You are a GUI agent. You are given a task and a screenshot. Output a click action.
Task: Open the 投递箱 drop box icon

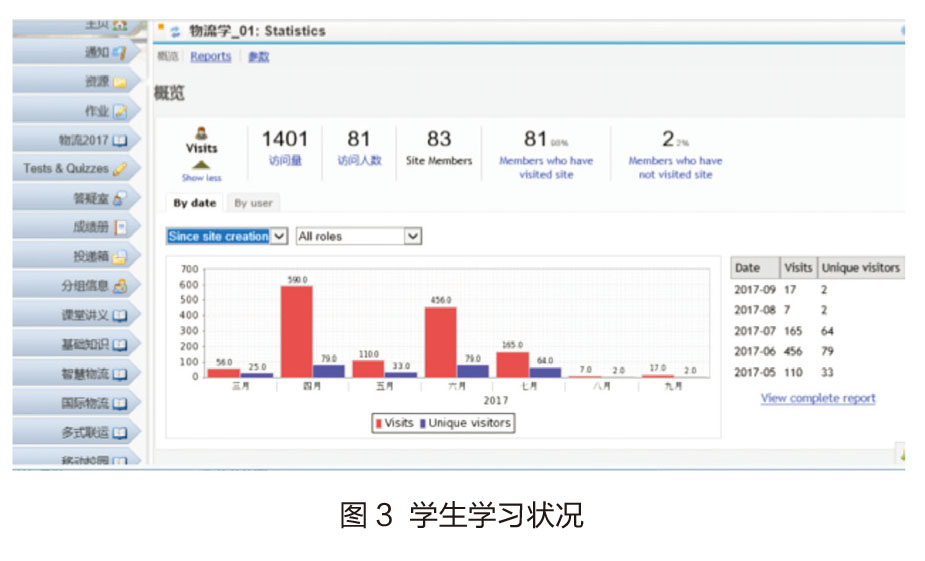click(x=120, y=257)
